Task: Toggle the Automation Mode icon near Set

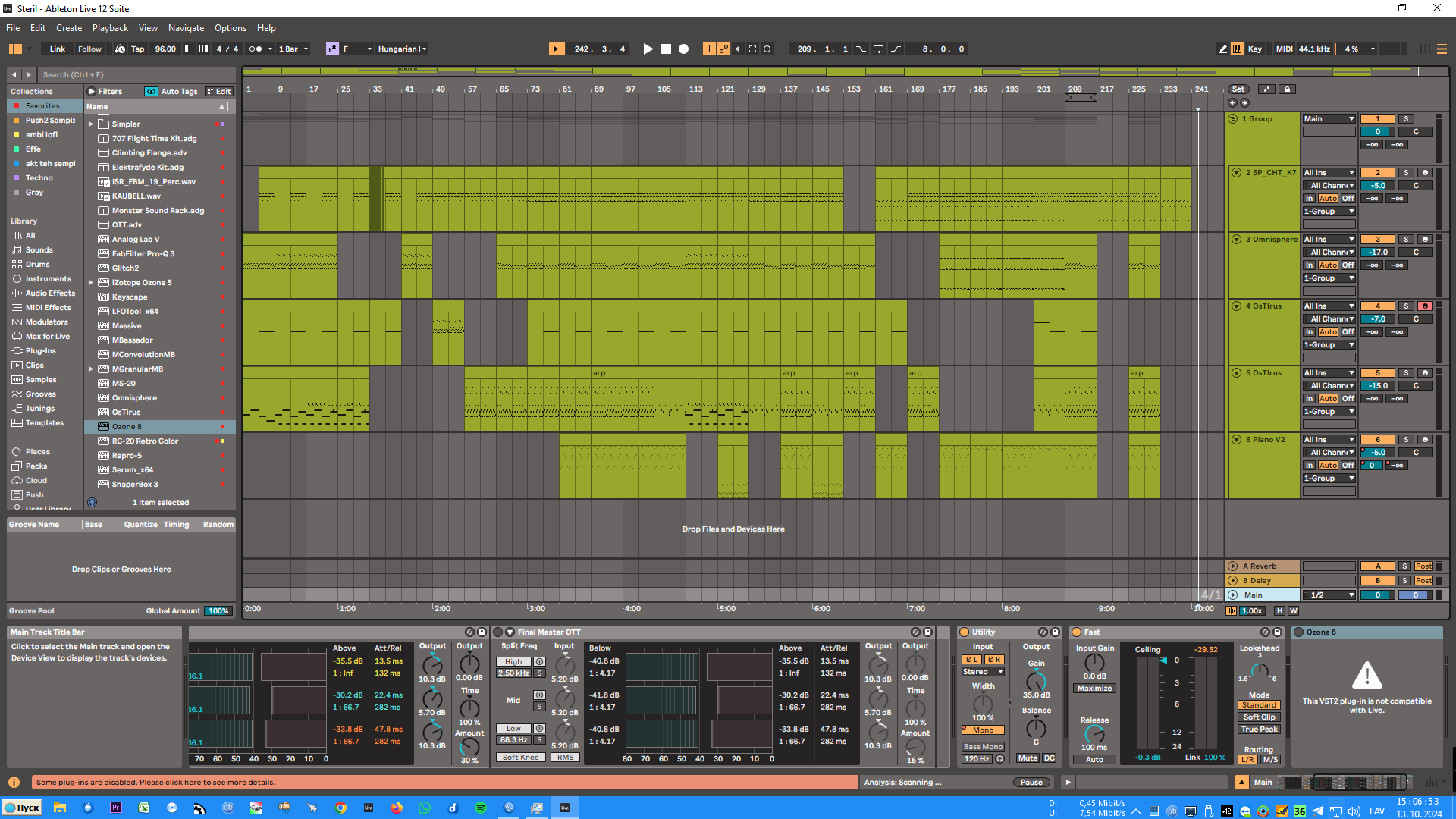Action: coord(1266,89)
